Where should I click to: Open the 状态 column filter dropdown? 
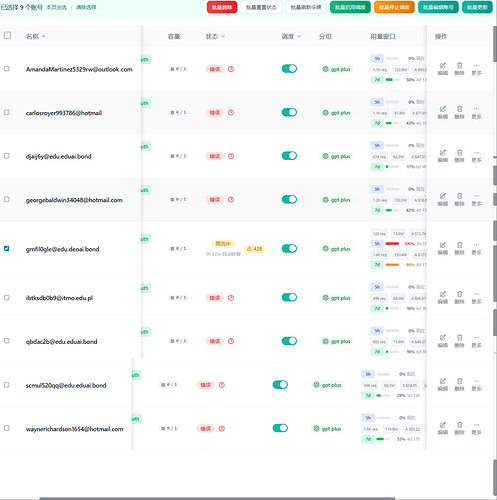pyautogui.click(x=215, y=36)
